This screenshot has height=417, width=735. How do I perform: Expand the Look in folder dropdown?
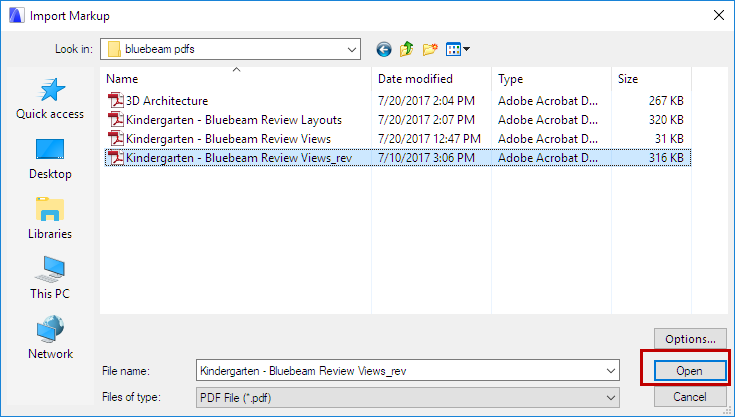pos(351,49)
